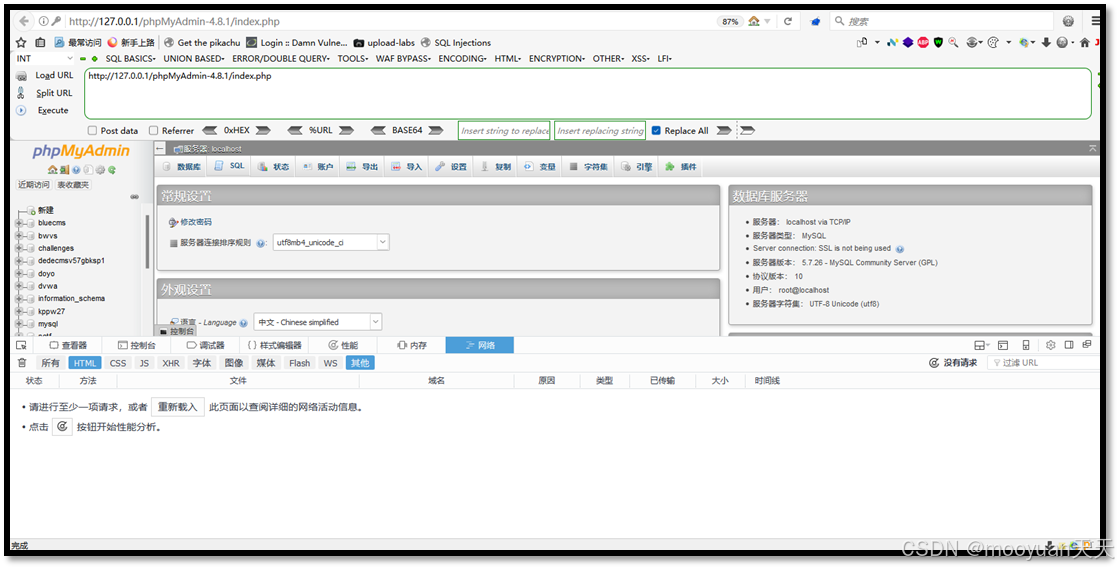The height and width of the screenshot is (569, 1119).
Task: Click the bookmark star icon
Action: click(21, 43)
